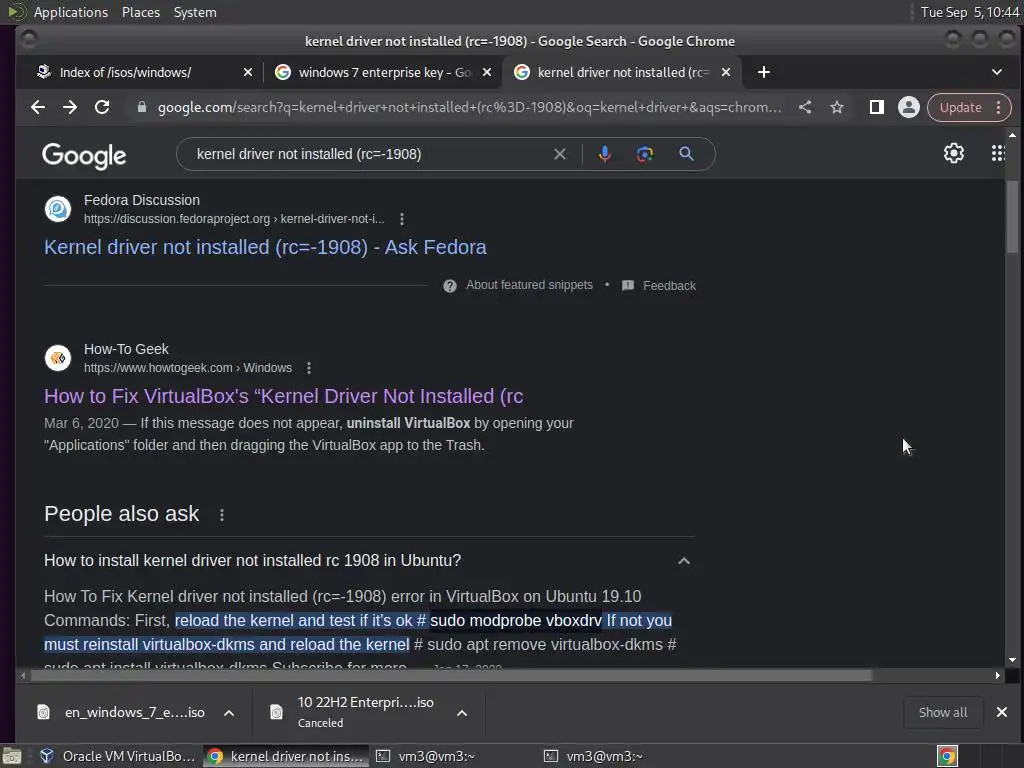1024x768 pixels.
Task: Go back to previous page
Action: tap(38, 107)
